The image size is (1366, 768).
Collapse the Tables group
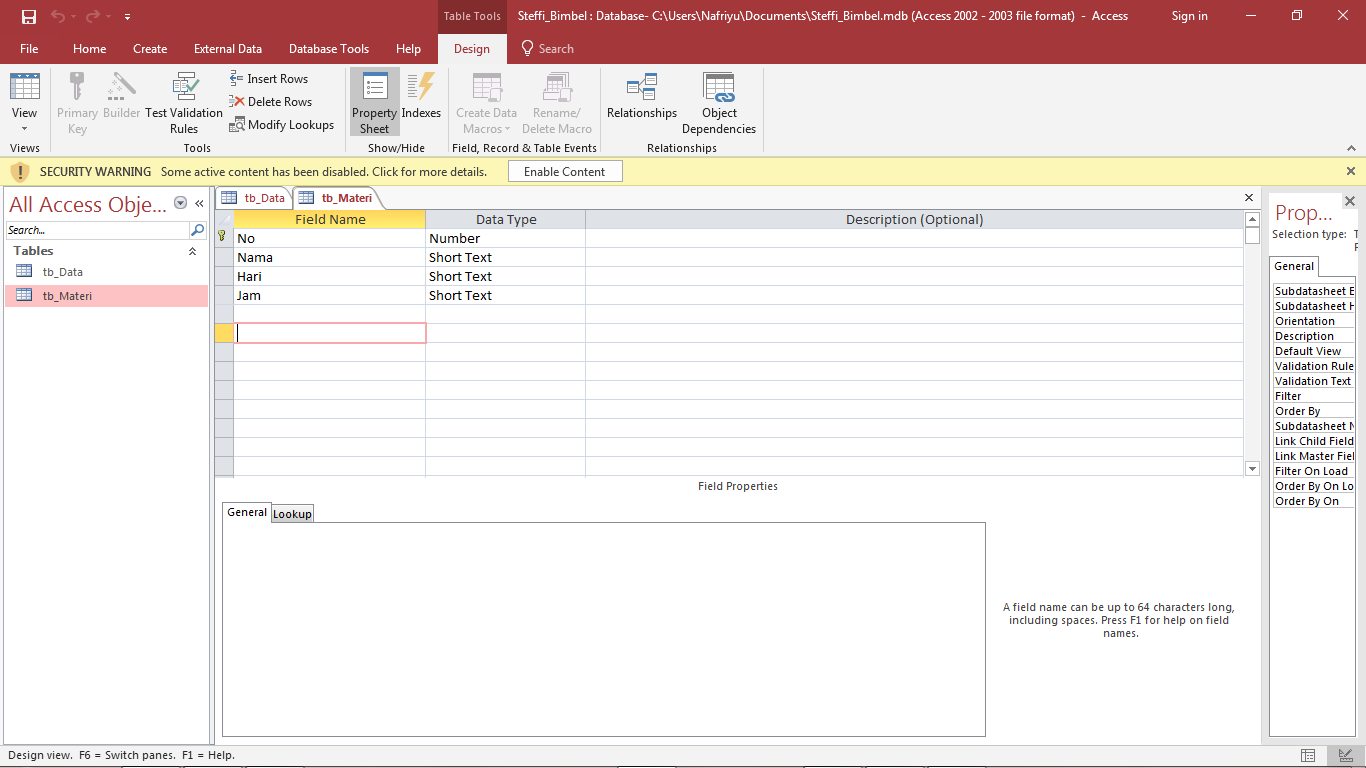[193, 251]
